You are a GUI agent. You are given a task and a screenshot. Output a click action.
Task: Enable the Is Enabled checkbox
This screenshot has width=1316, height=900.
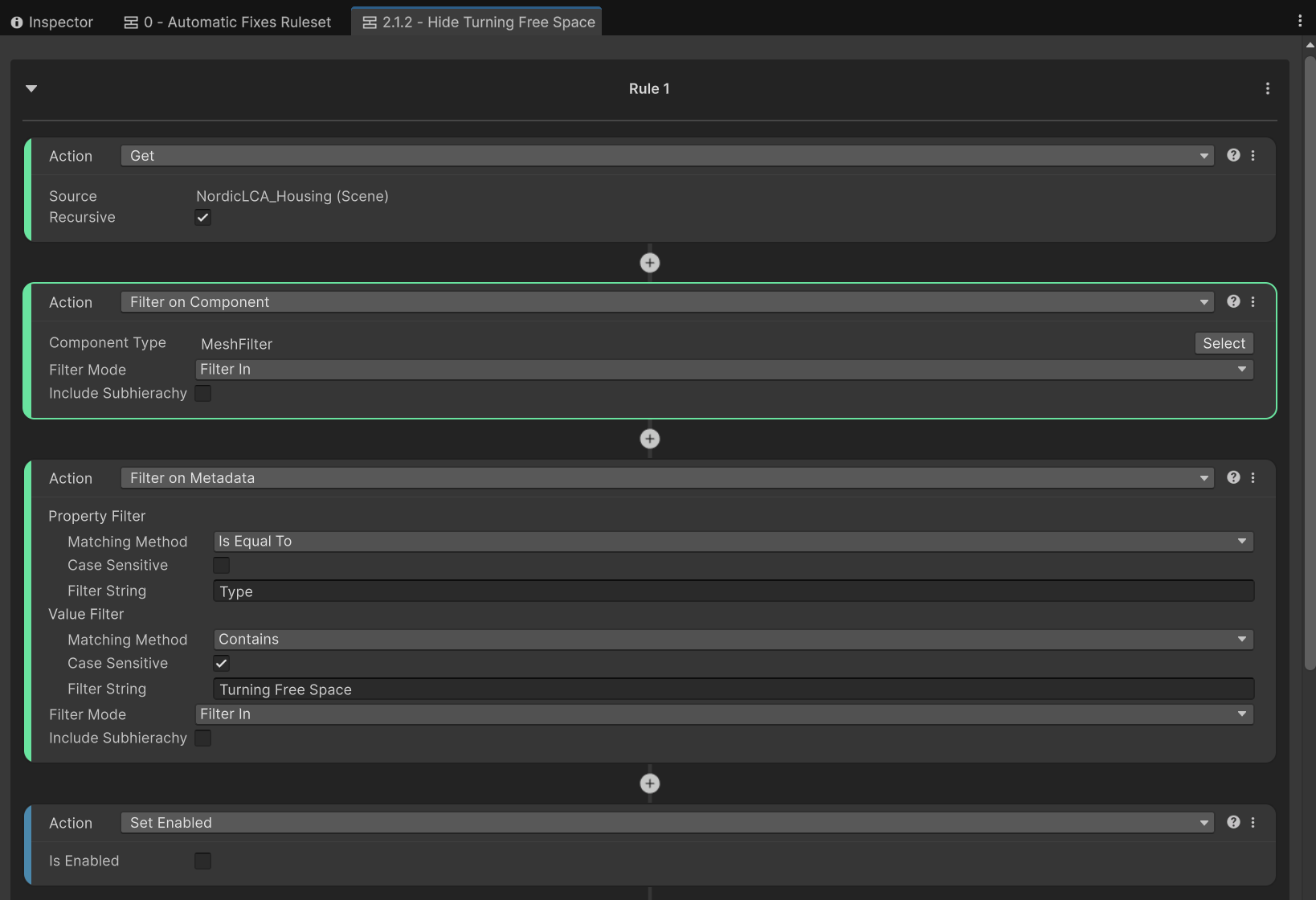pyautogui.click(x=203, y=861)
